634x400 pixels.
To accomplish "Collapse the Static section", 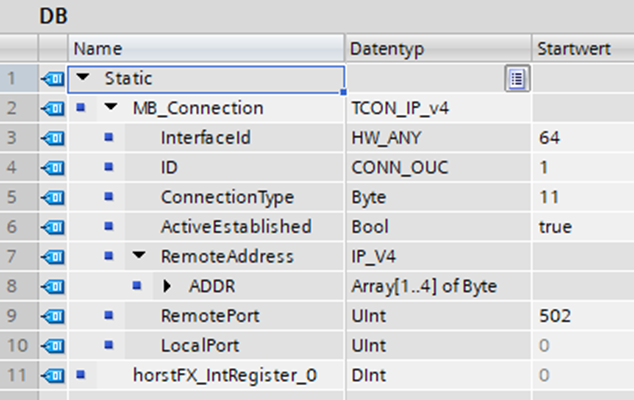I will pos(82,78).
